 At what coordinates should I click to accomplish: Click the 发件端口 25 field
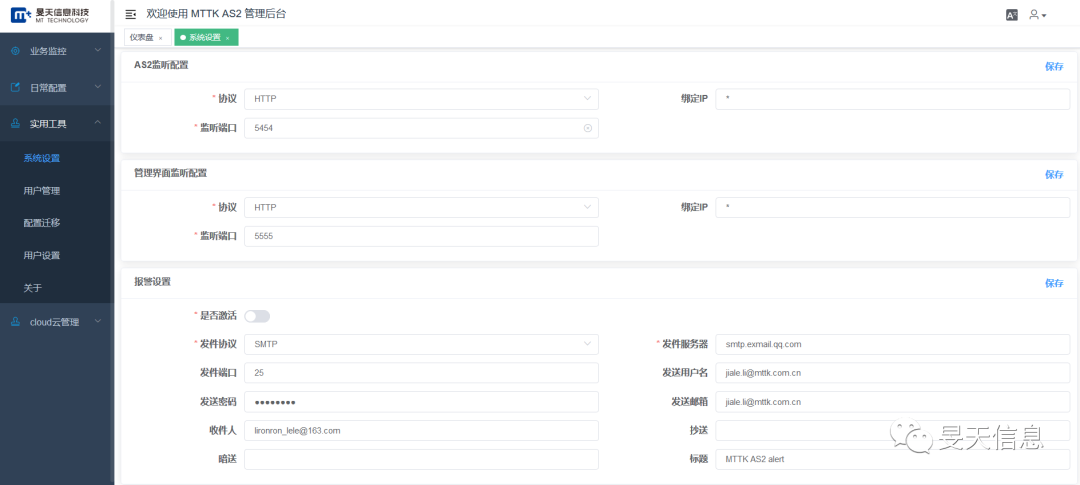point(422,373)
